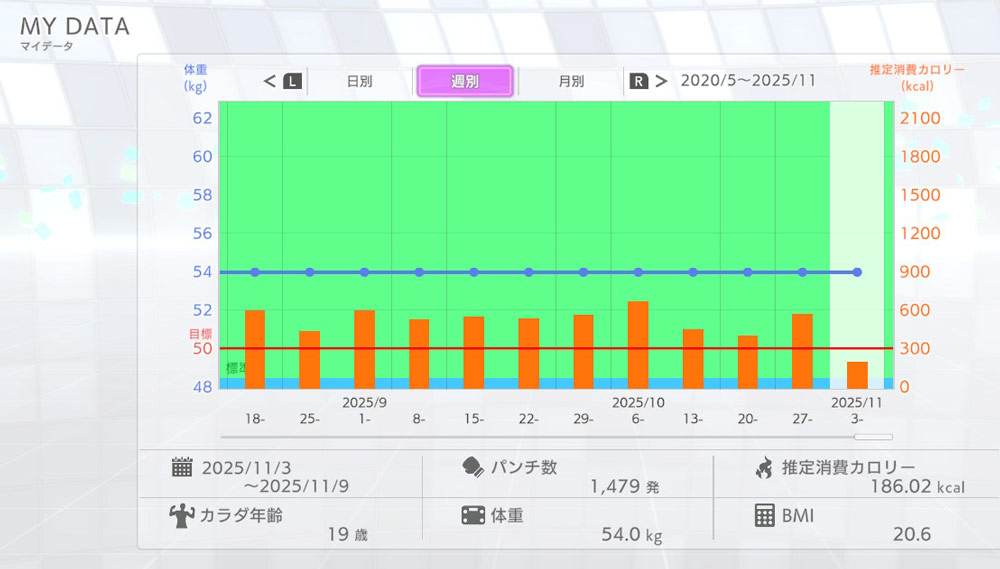Click the カラダ年齢 label
The image size is (1000, 569).
pos(241,515)
